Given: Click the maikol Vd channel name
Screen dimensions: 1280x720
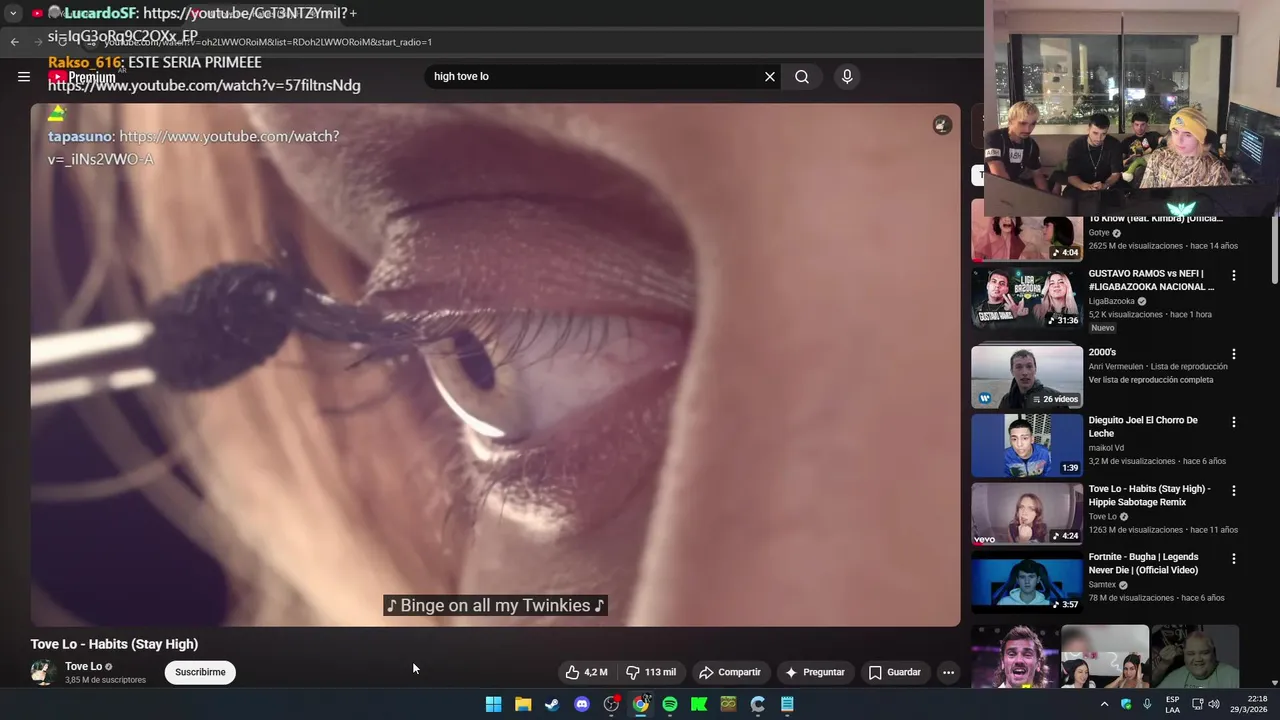Looking at the screenshot, I should pos(1106,448).
